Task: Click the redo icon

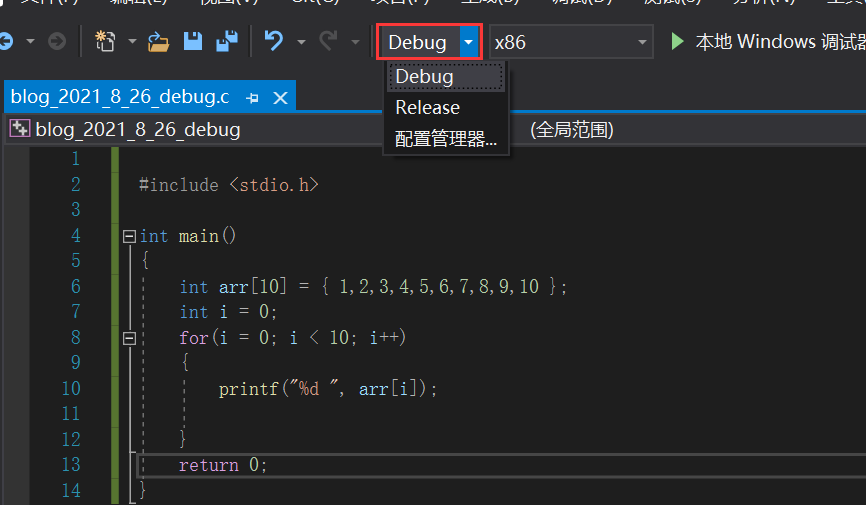Action: coord(329,41)
